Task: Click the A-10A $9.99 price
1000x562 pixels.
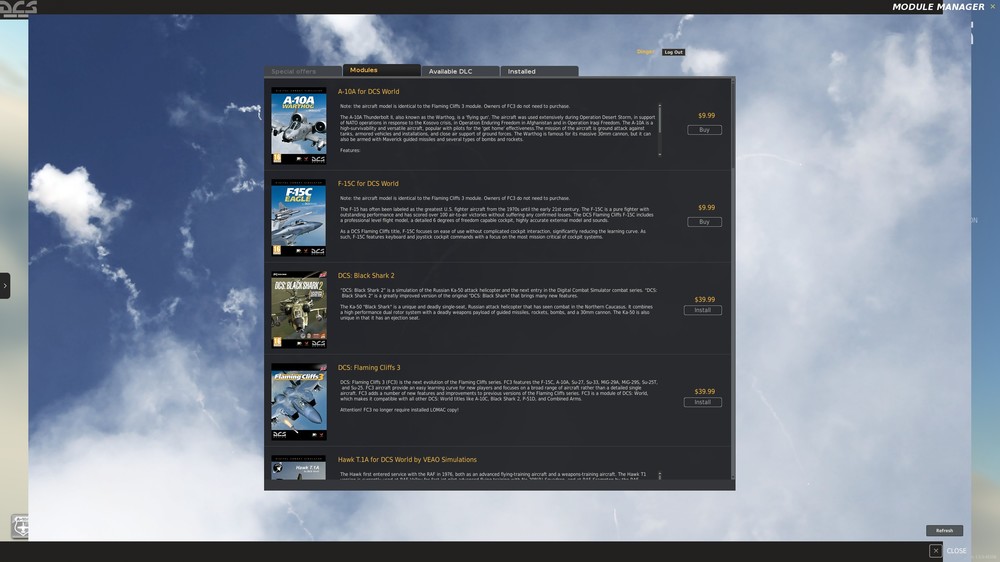Action: coord(706,115)
